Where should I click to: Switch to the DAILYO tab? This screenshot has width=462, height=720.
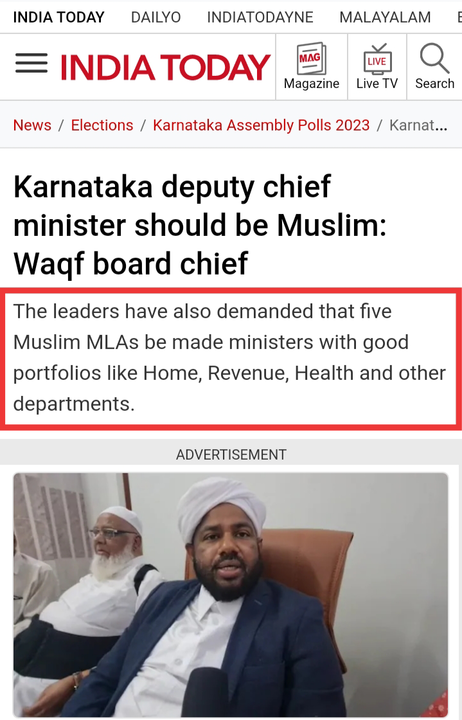pyautogui.click(x=156, y=17)
